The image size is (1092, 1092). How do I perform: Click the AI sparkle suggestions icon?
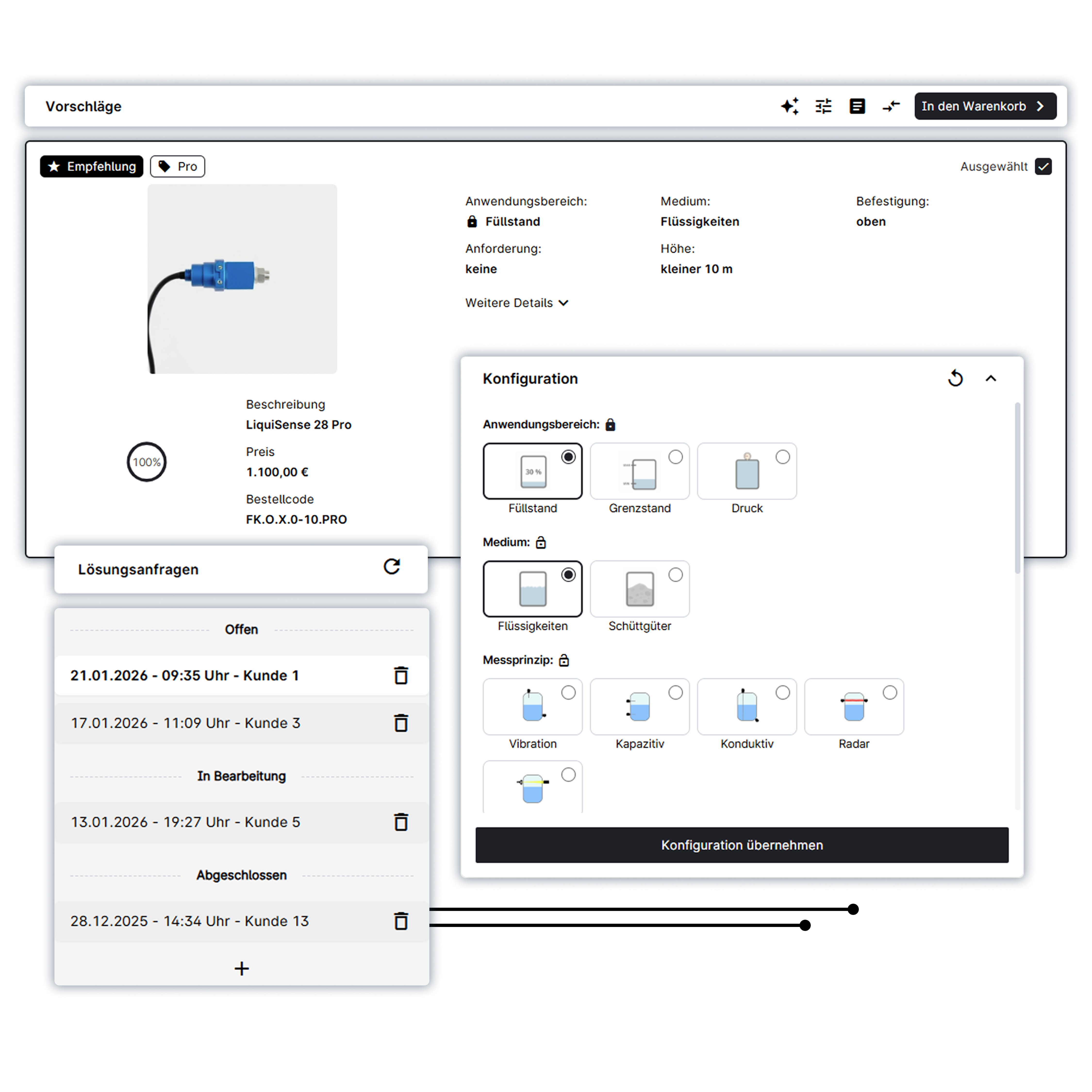[790, 106]
